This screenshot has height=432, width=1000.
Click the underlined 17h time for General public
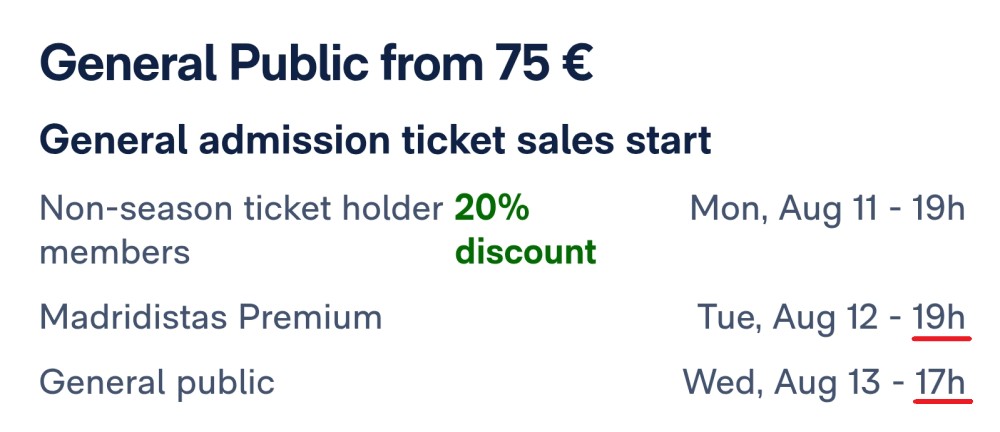[940, 383]
